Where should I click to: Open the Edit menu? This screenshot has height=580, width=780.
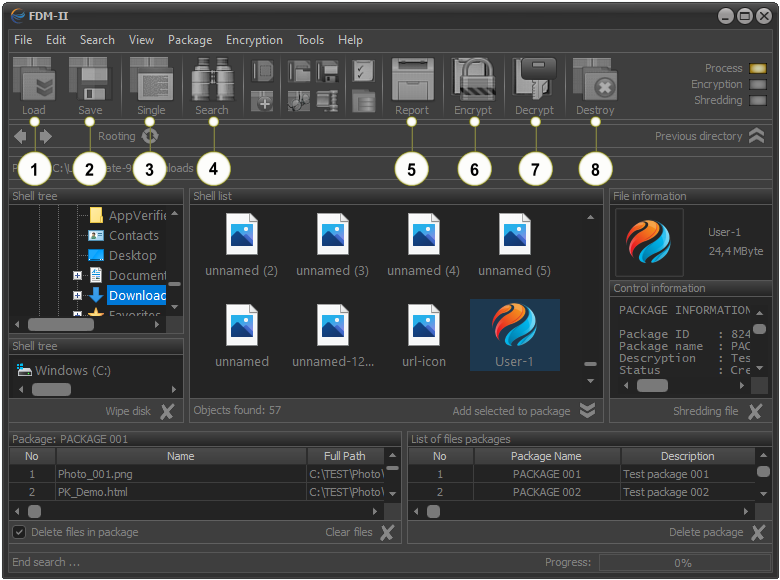coord(56,40)
